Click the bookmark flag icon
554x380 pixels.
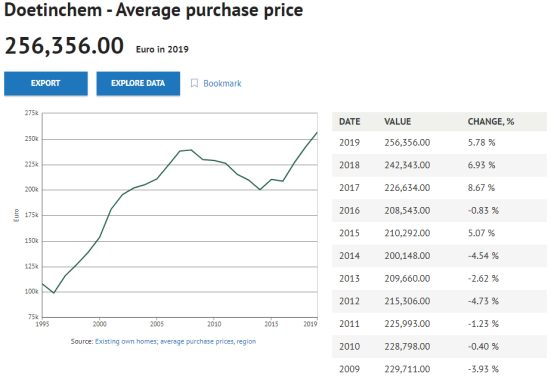194,83
